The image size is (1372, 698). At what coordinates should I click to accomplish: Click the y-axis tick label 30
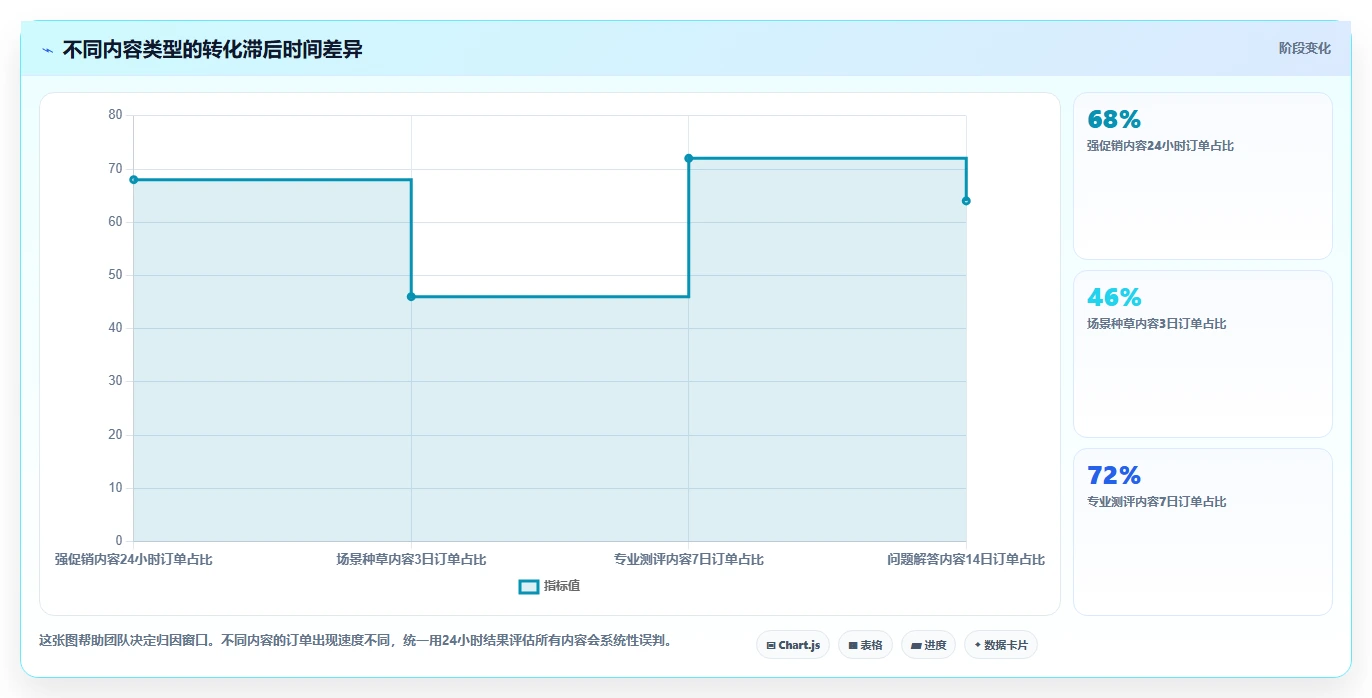(115, 381)
